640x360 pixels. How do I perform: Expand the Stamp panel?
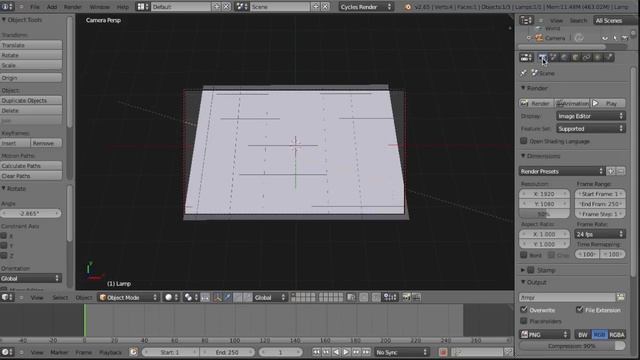tap(523, 270)
